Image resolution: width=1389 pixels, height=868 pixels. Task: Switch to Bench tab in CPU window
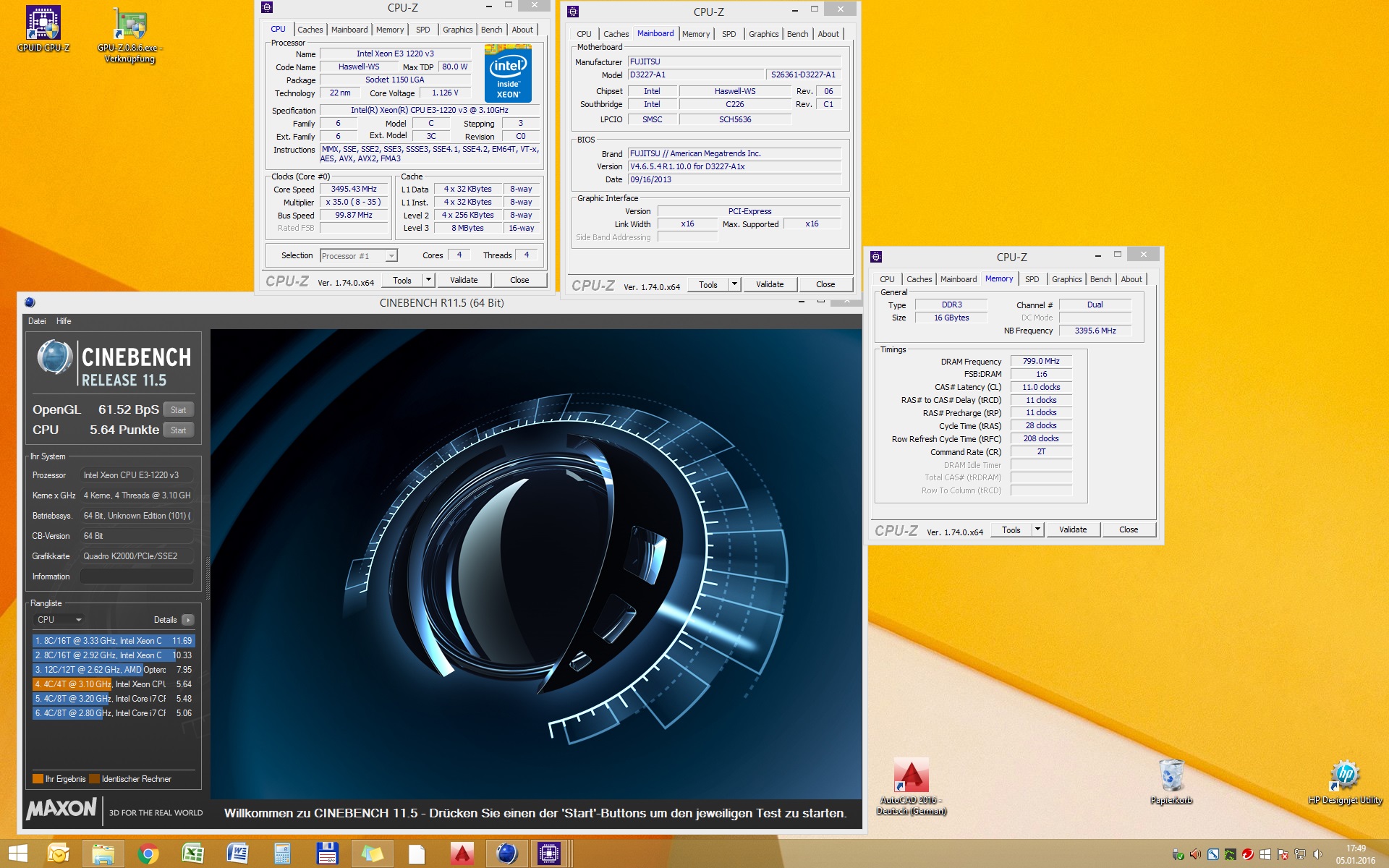click(x=491, y=30)
